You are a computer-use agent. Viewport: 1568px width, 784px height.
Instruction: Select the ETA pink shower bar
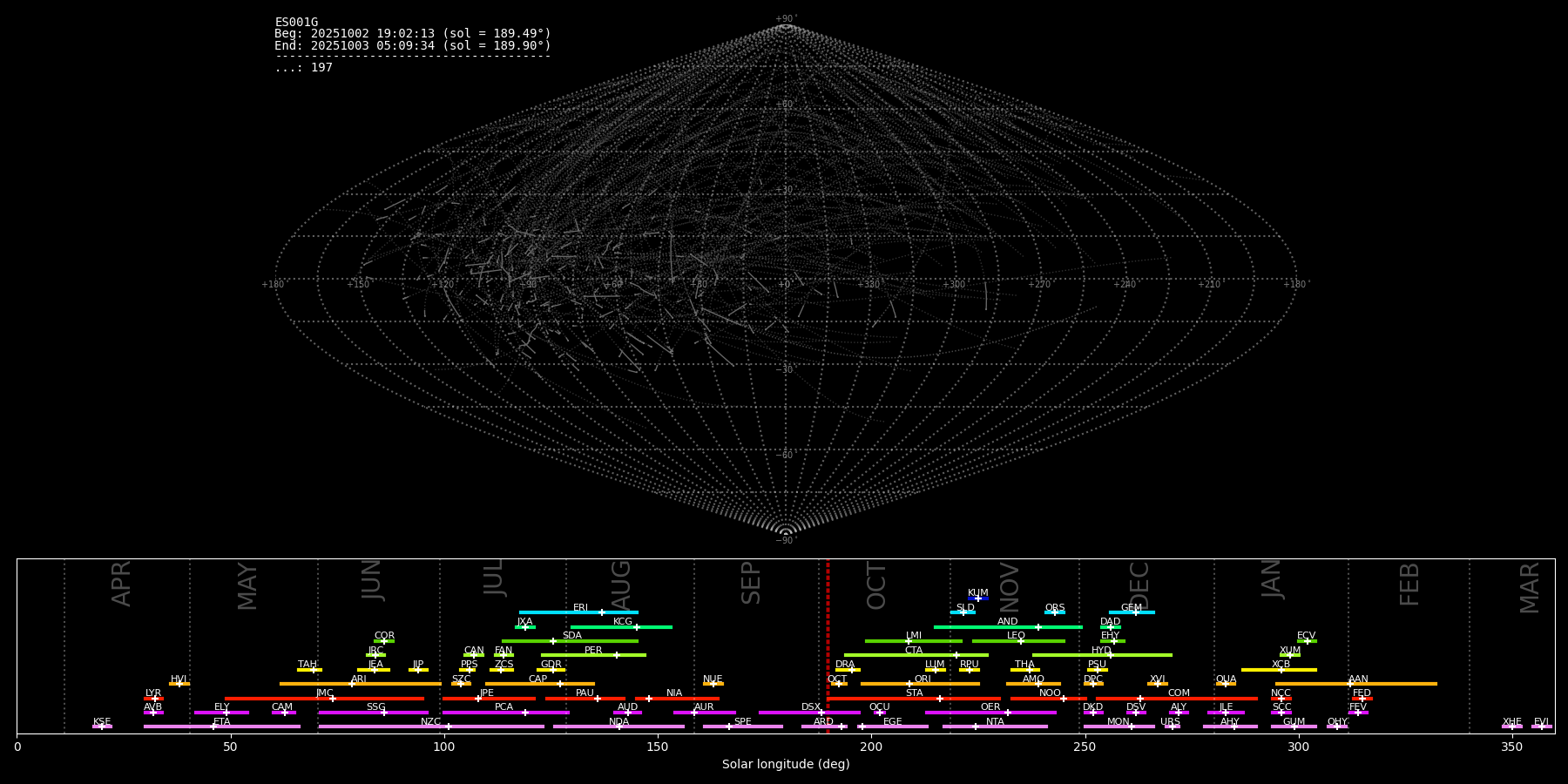pyautogui.click(x=222, y=727)
